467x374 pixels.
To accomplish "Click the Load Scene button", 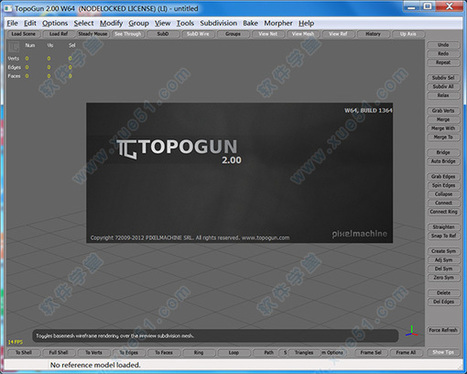I will (23, 34).
